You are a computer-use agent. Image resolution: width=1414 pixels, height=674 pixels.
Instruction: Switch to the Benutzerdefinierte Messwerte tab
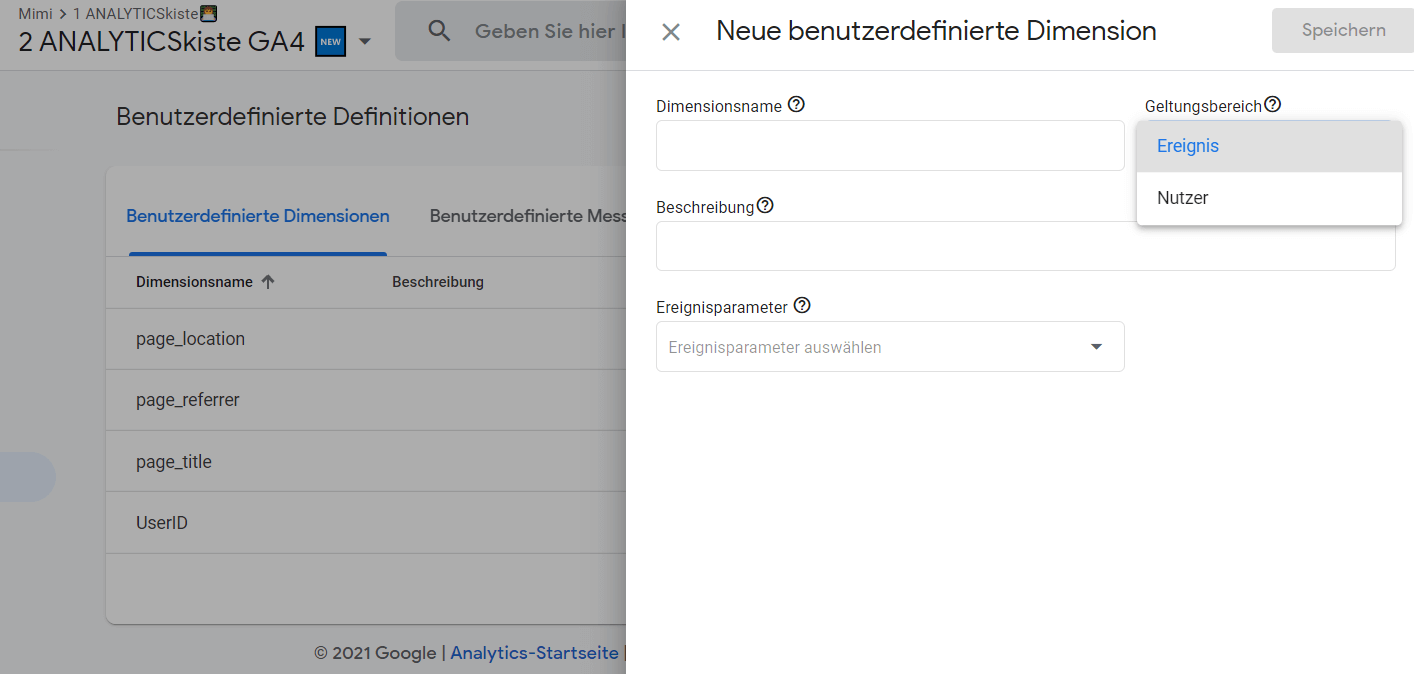(528, 216)
